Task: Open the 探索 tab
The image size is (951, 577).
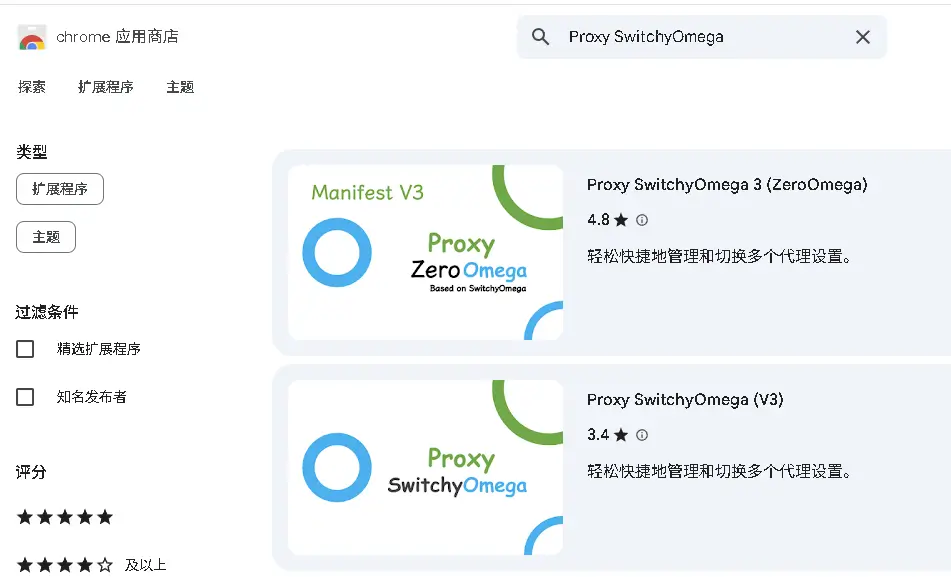Action: point(32,87)
